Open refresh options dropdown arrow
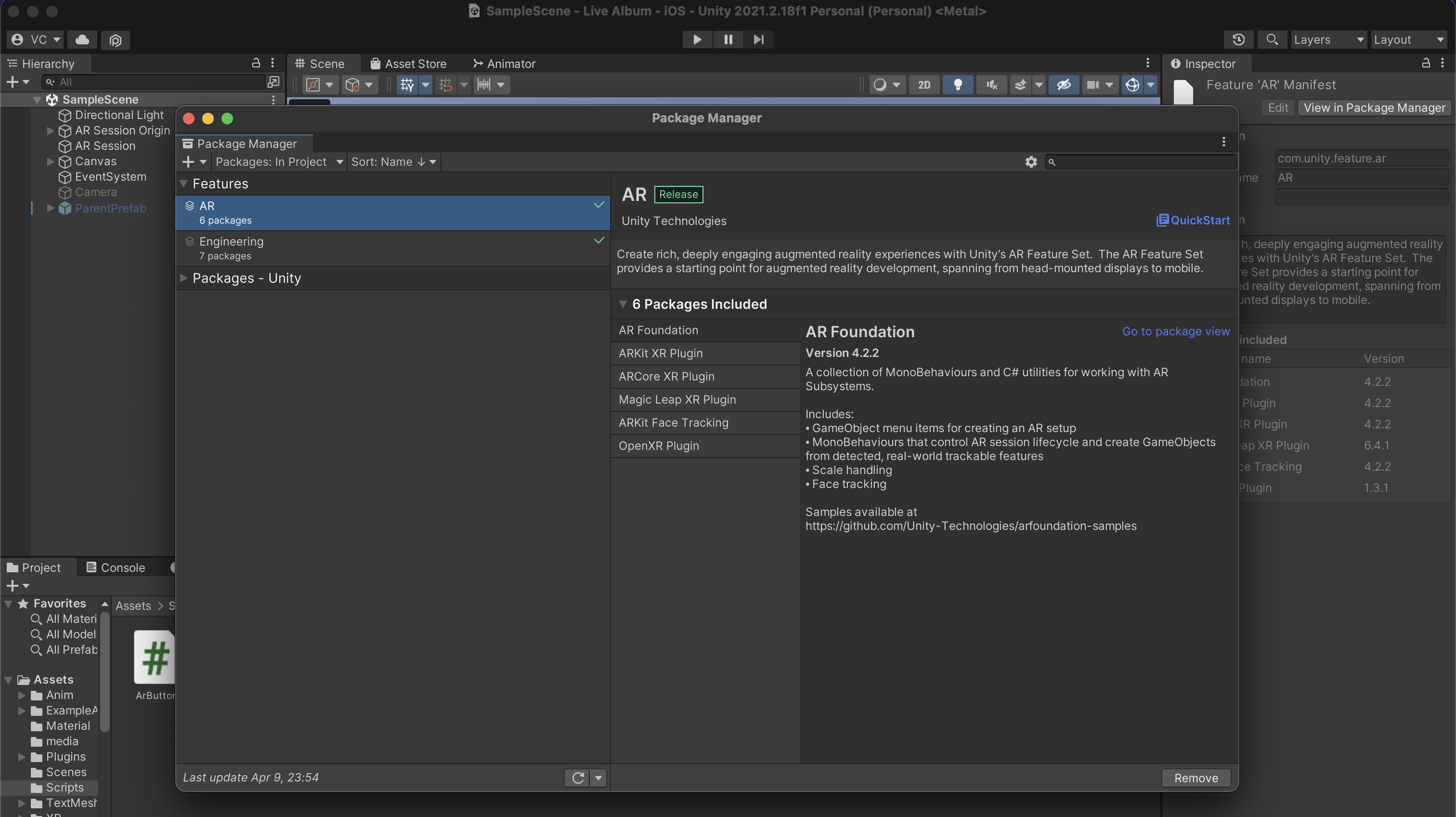Screen dimensions: 1456x817 [598, 778]
